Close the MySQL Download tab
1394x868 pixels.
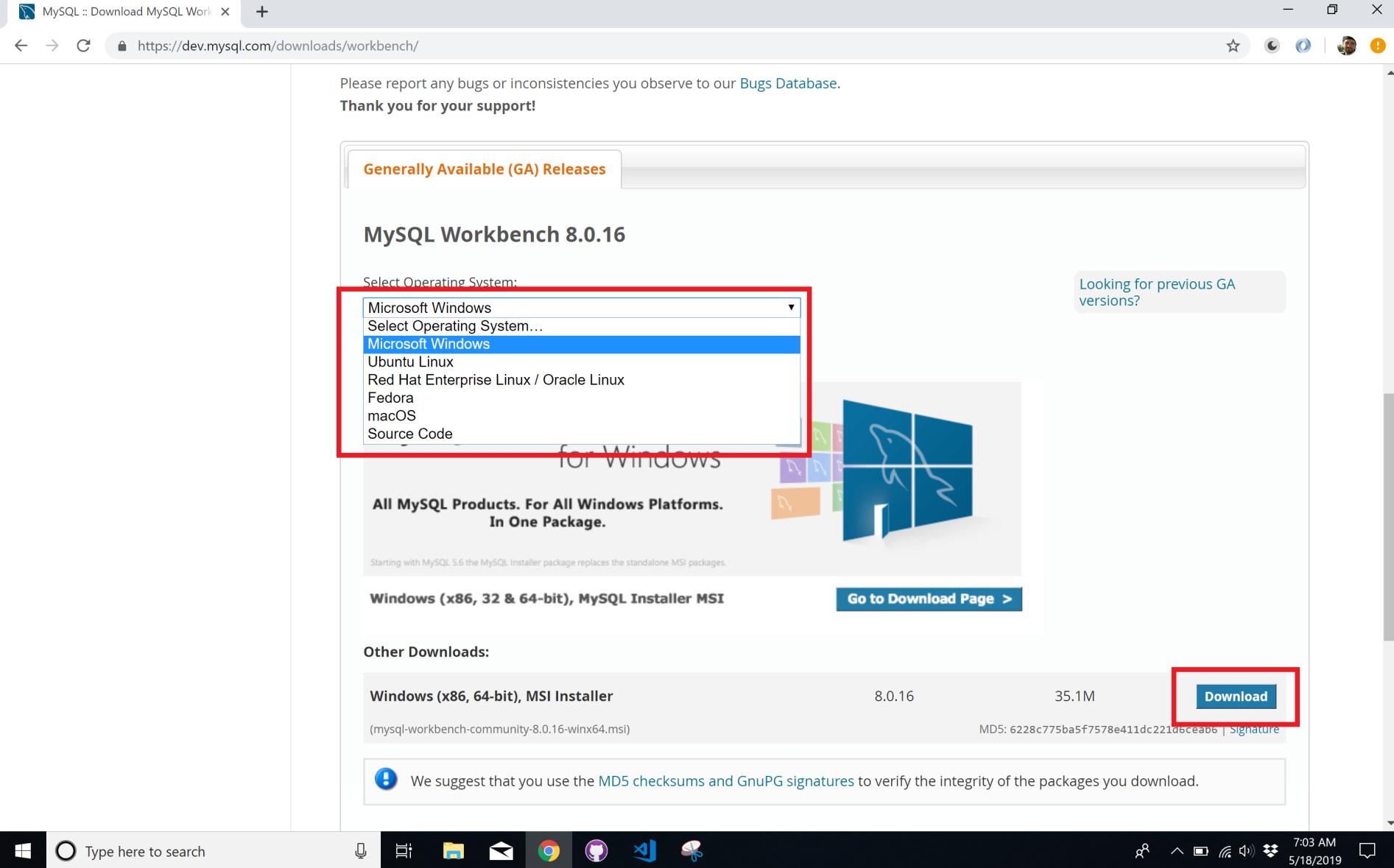click(x=225, y=12)
